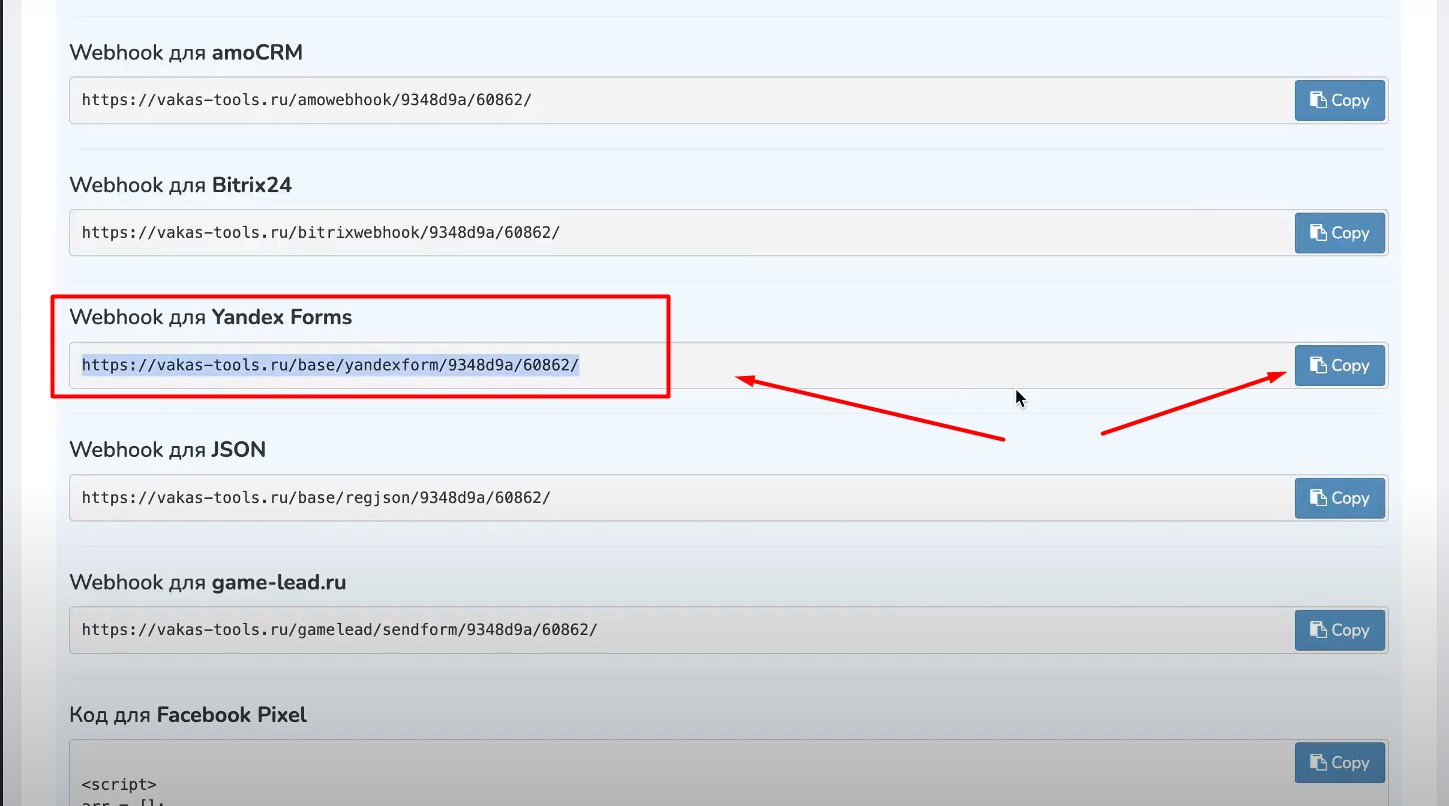
Task: Click the highlighted Yandex Forms webhook URL
Action: pyautogui.click(x=330, y=366)
